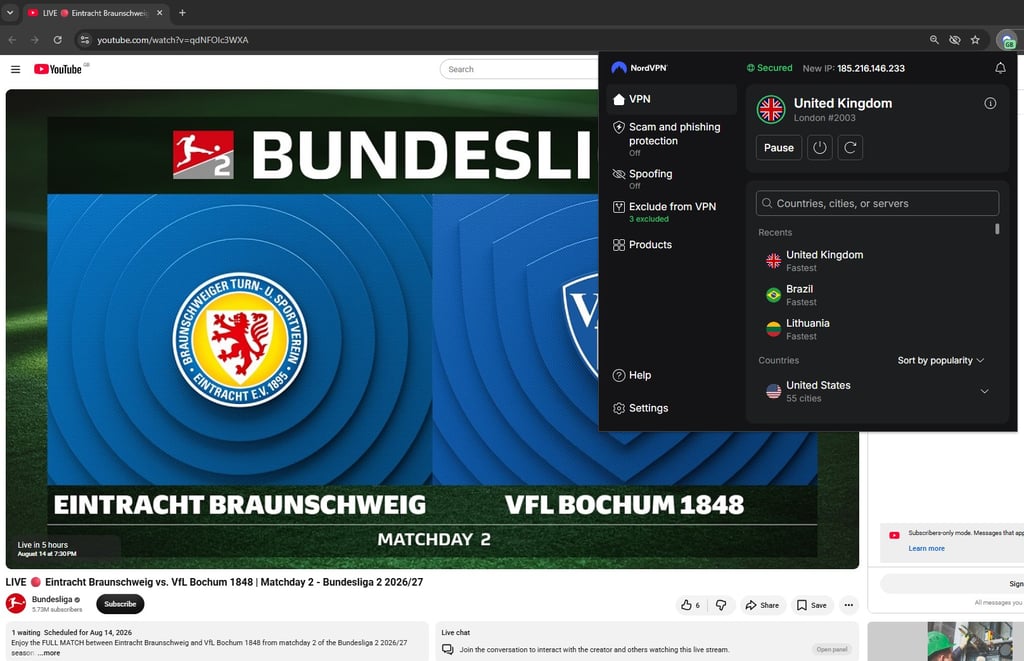Open the Bundesliga channel avatar
This screenshot has height=661, width=1024.
tap(16, 604)
